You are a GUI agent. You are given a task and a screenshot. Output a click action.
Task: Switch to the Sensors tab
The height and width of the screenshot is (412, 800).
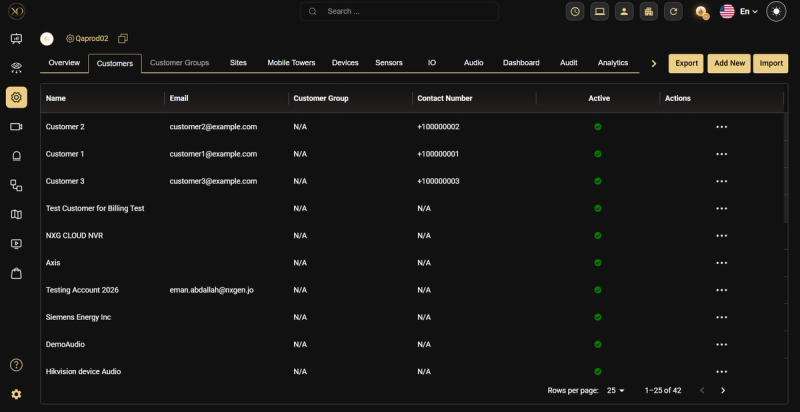coord(389,63)
